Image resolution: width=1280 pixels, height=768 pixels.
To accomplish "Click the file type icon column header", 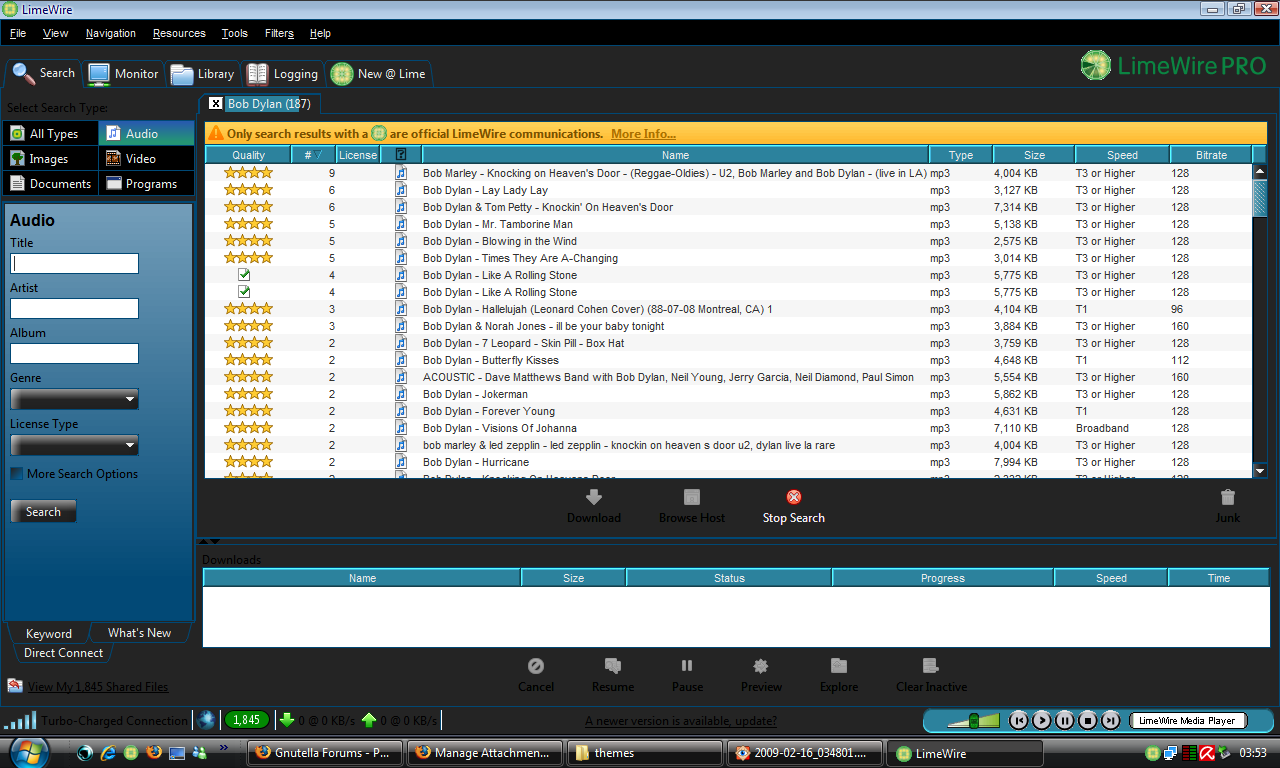I will coord(401,155).
